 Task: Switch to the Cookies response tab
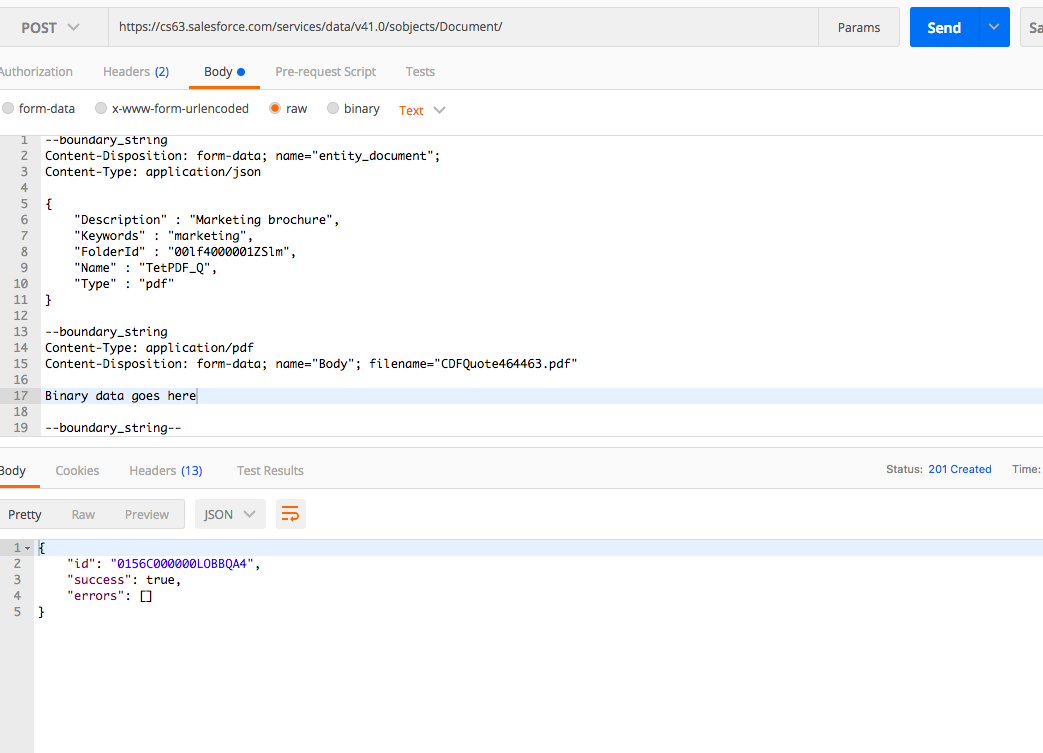(77, 470)
